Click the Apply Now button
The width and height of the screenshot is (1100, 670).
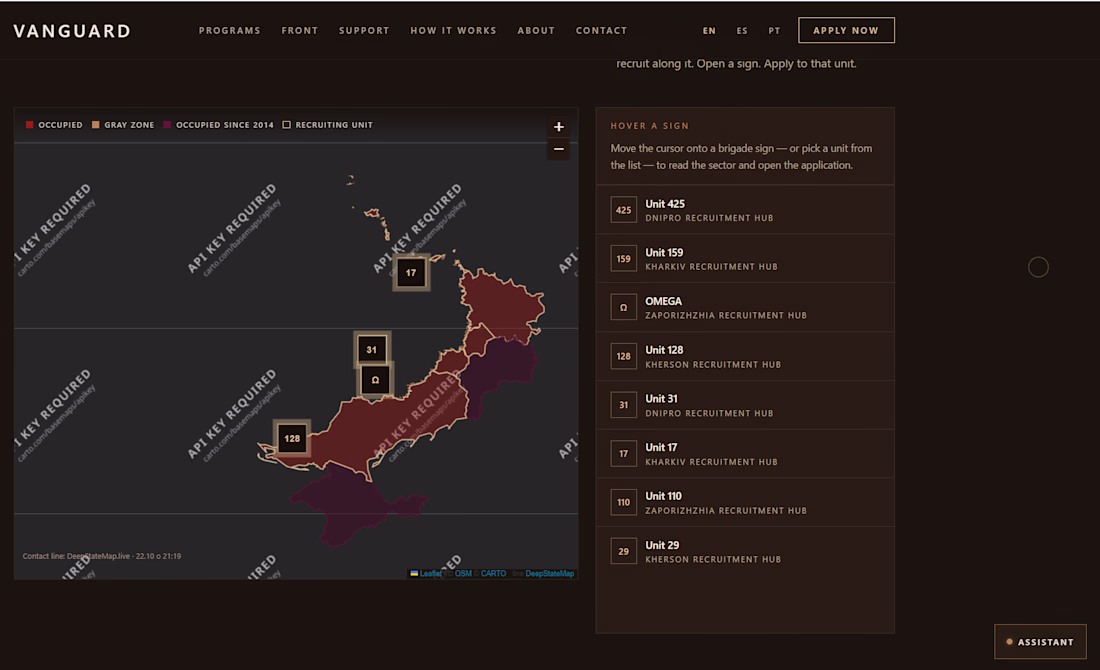846,30
